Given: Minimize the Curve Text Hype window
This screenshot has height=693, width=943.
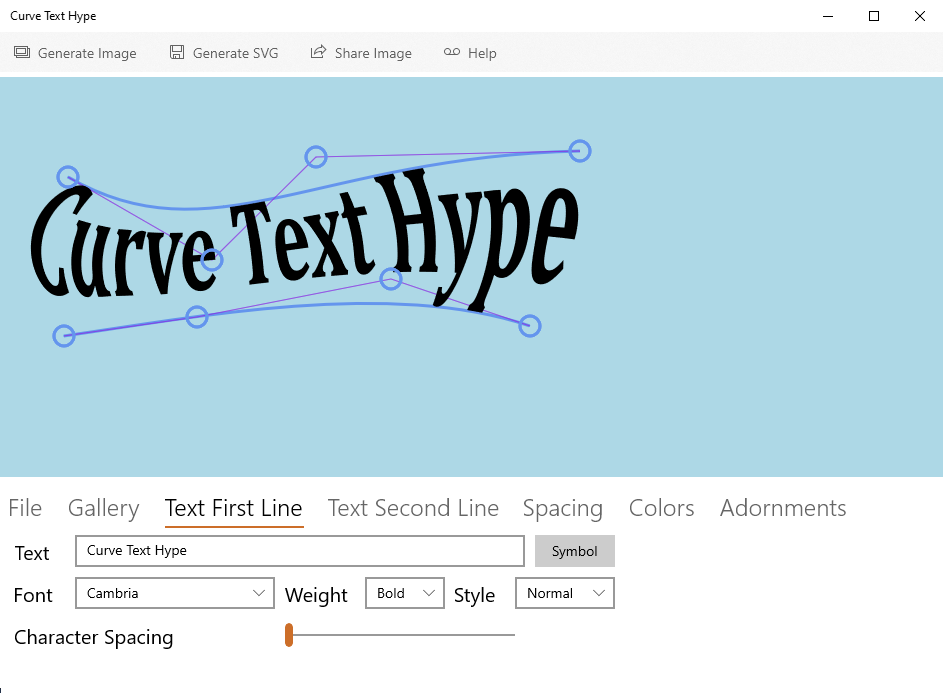Looking at the screenshot, I should click(828, 16).
